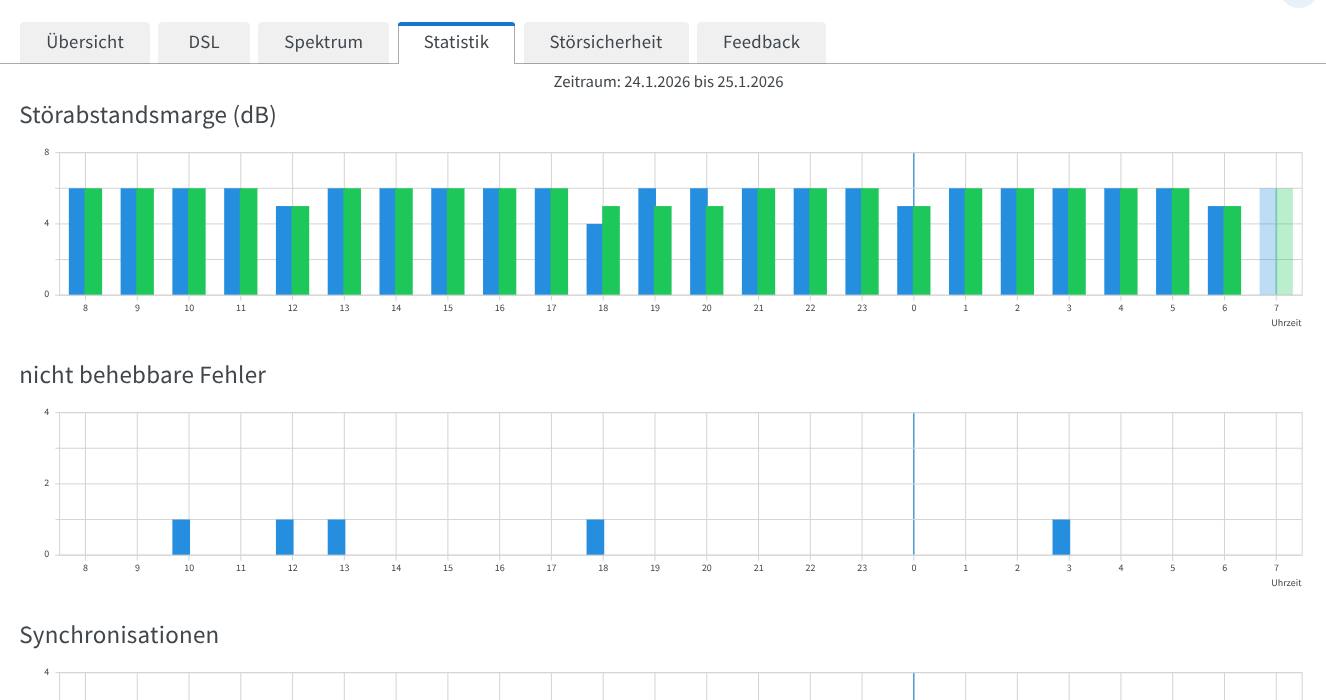This screenshot has width=1326, height=700.
Task: Click the active Statistik tab
Action: (x=456, y=42)
